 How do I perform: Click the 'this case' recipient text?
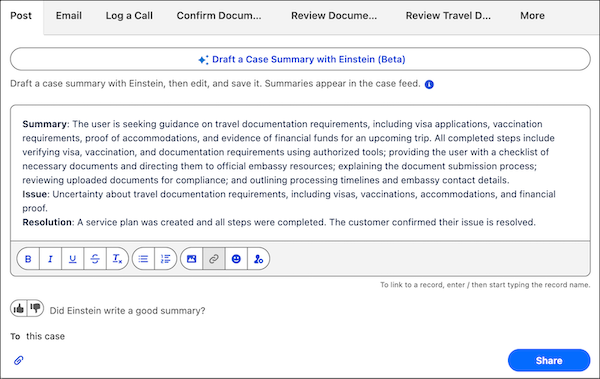click(46, 336)
